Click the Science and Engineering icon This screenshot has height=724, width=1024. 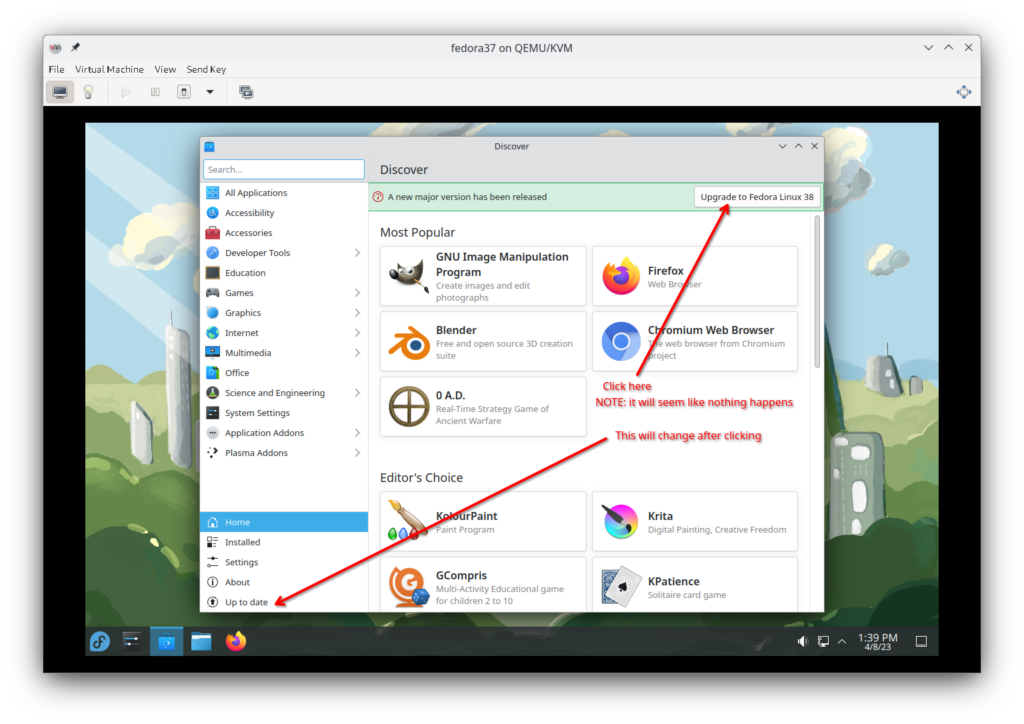coord(212,393)
